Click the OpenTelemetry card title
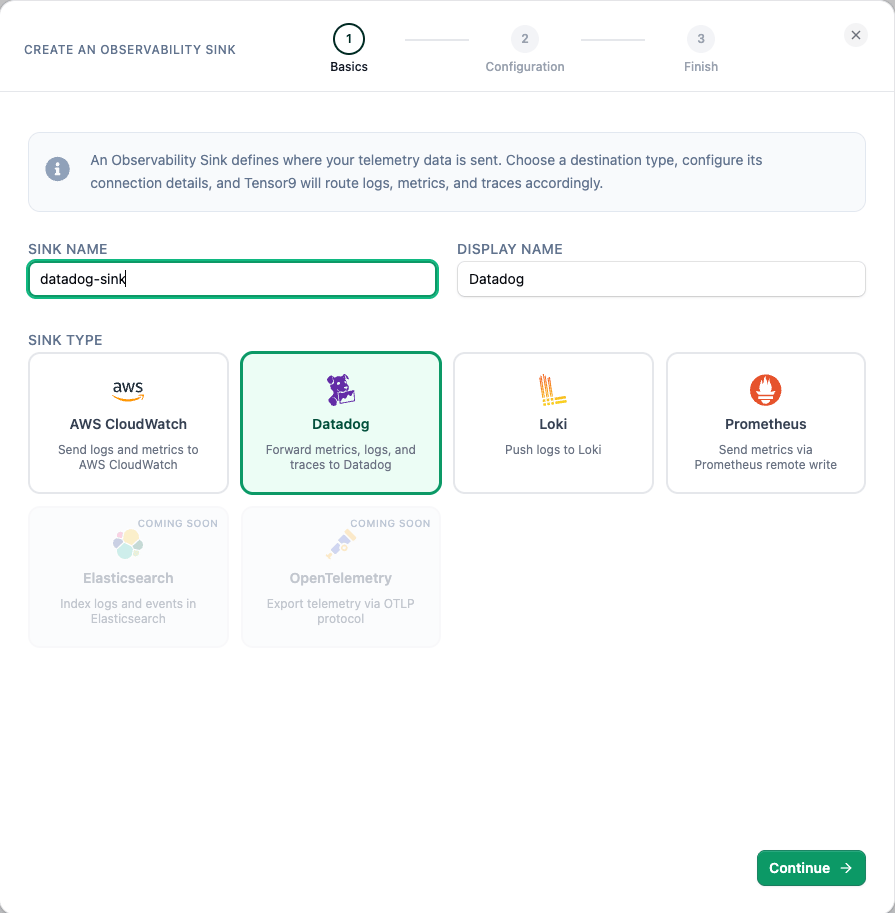The image size is (895, 913). [x=341, y=578]
